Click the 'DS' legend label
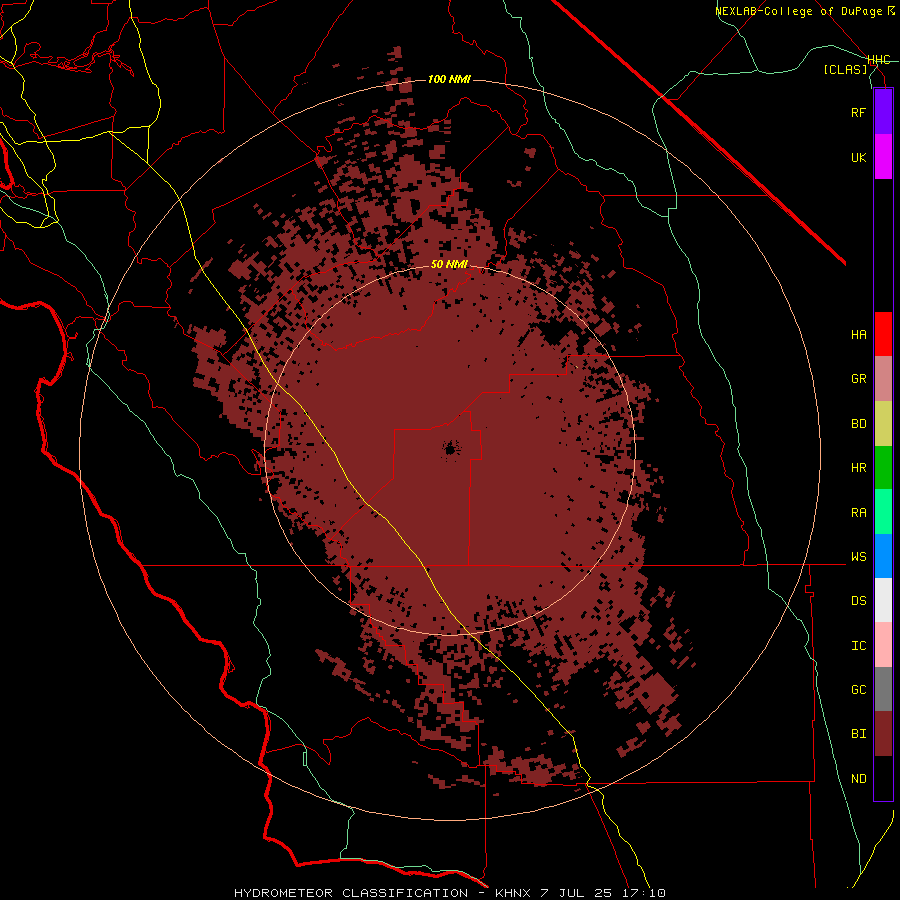Screen dimensions: 900x900 pos(859,601)
